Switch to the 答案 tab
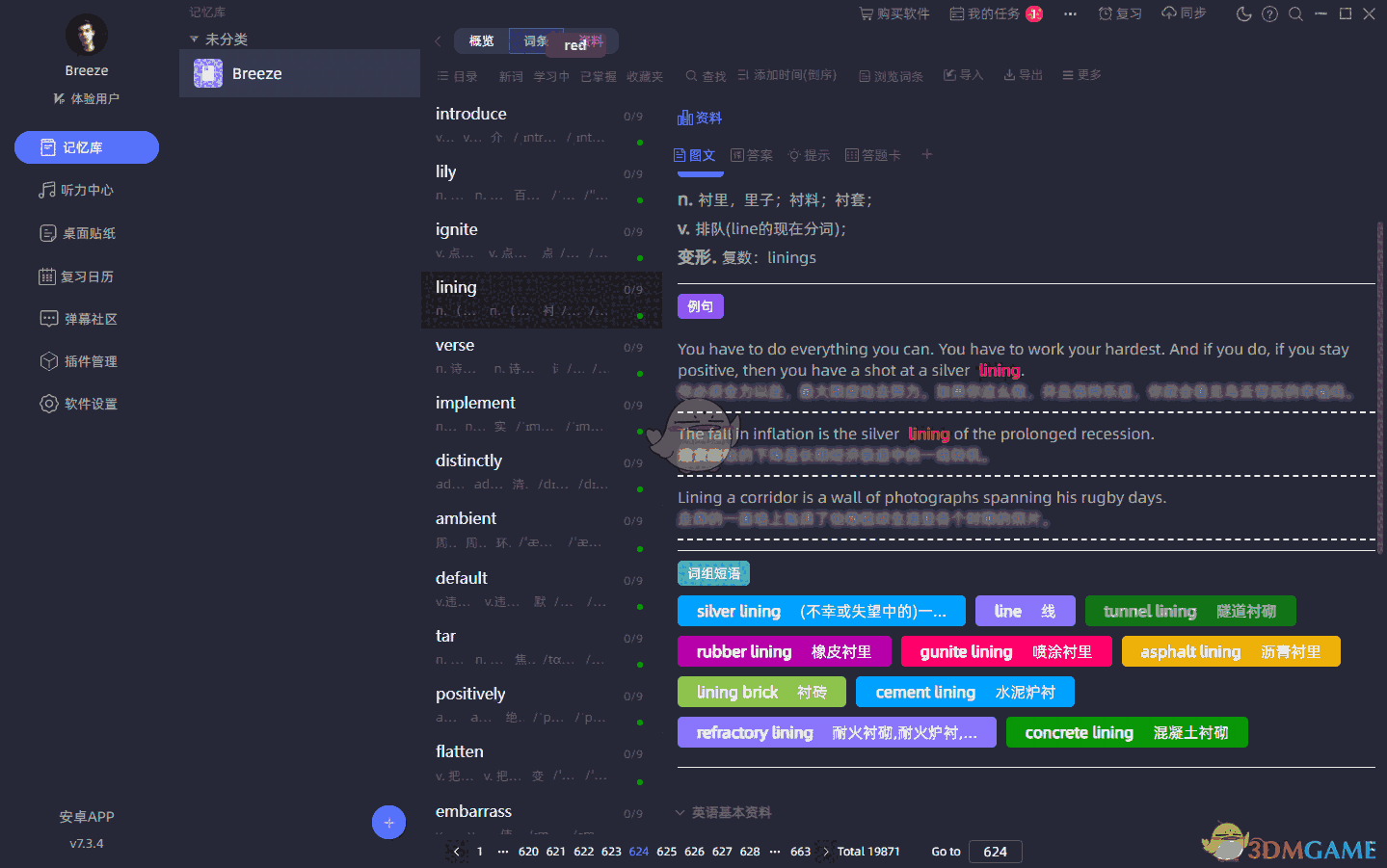 751,154
